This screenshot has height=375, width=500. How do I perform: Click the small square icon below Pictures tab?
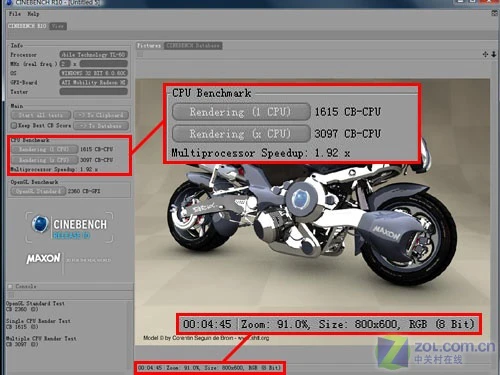pyautogui.click(x=140, y=54)
